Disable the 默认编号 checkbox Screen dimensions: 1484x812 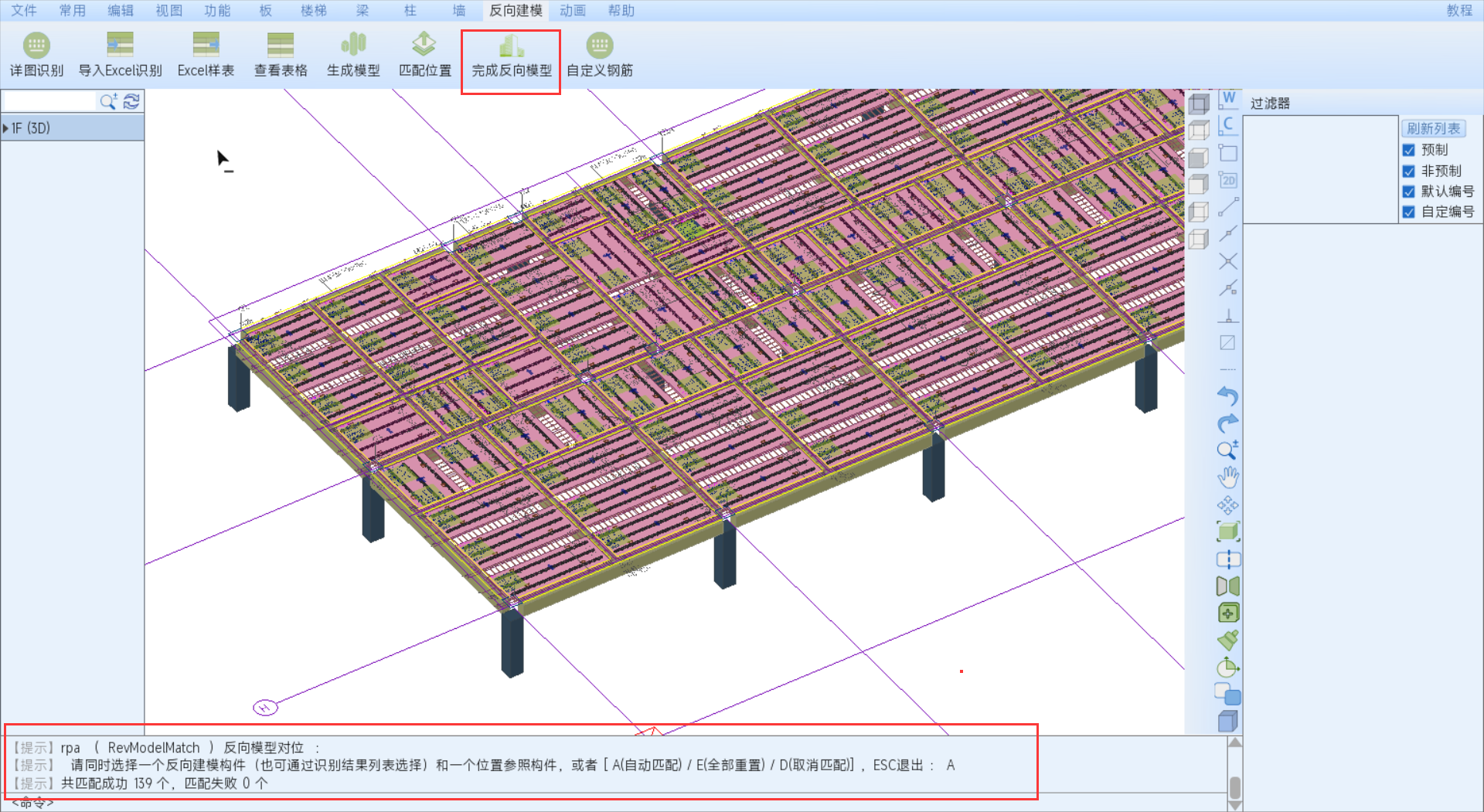[x=1409, y=191]
